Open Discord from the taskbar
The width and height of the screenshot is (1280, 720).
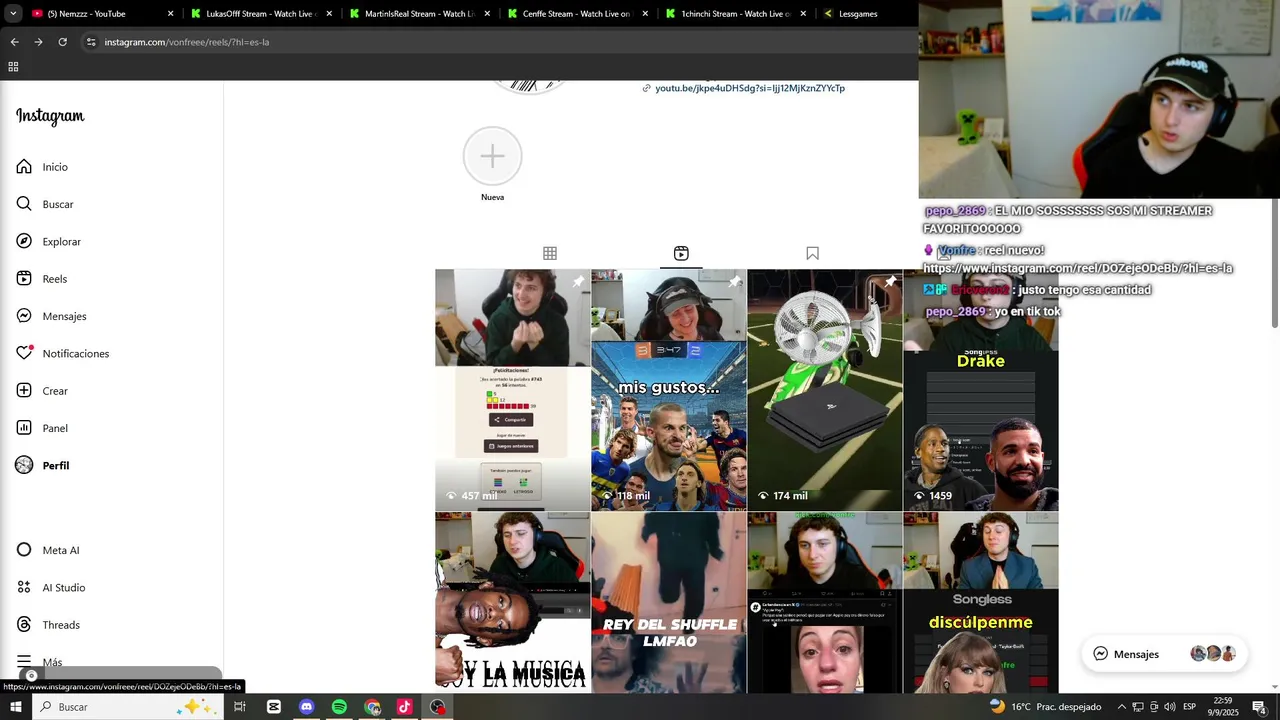[307, 707]
